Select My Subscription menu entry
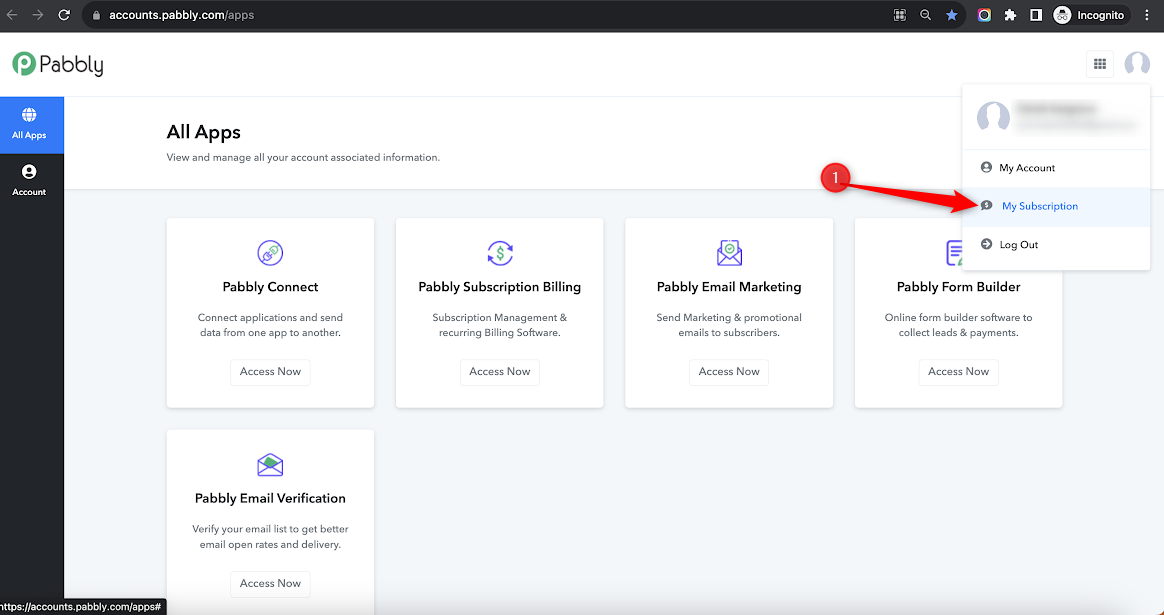Screen dimensions: 1164x615 1056,206
